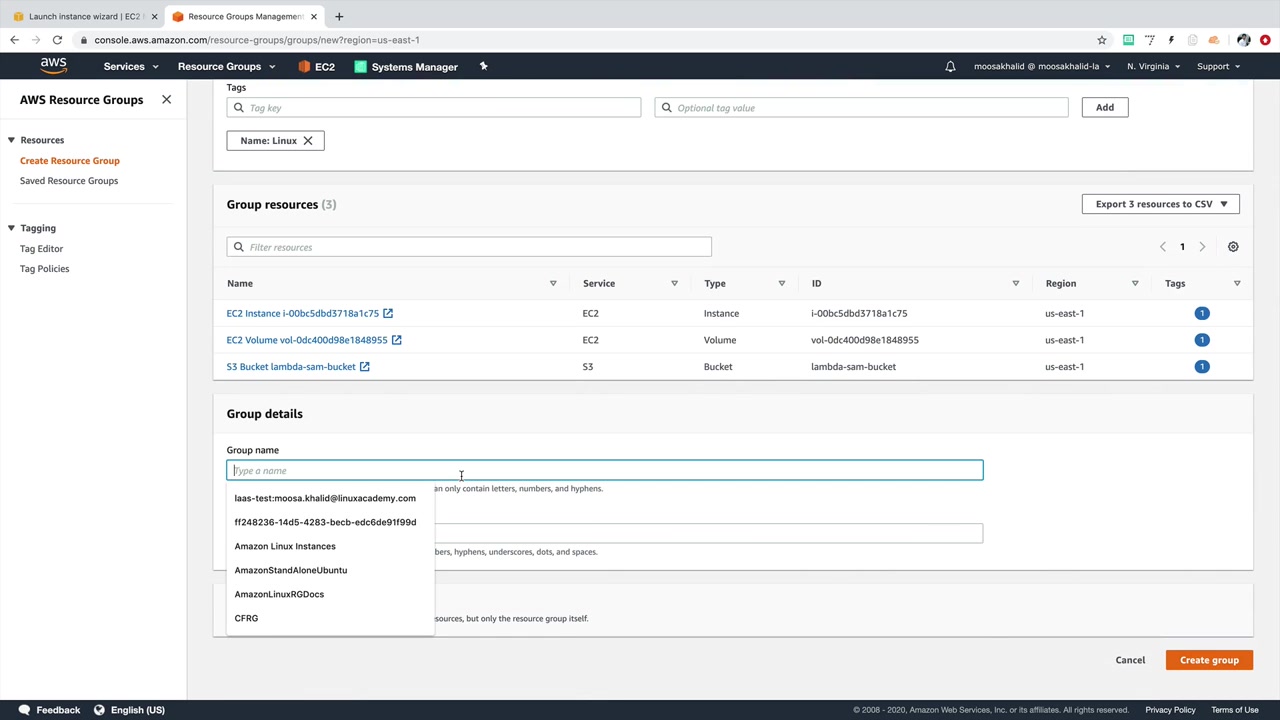Show tags badge for EC2 Instance row
Screen dimensions: 1280x720
1202,313
